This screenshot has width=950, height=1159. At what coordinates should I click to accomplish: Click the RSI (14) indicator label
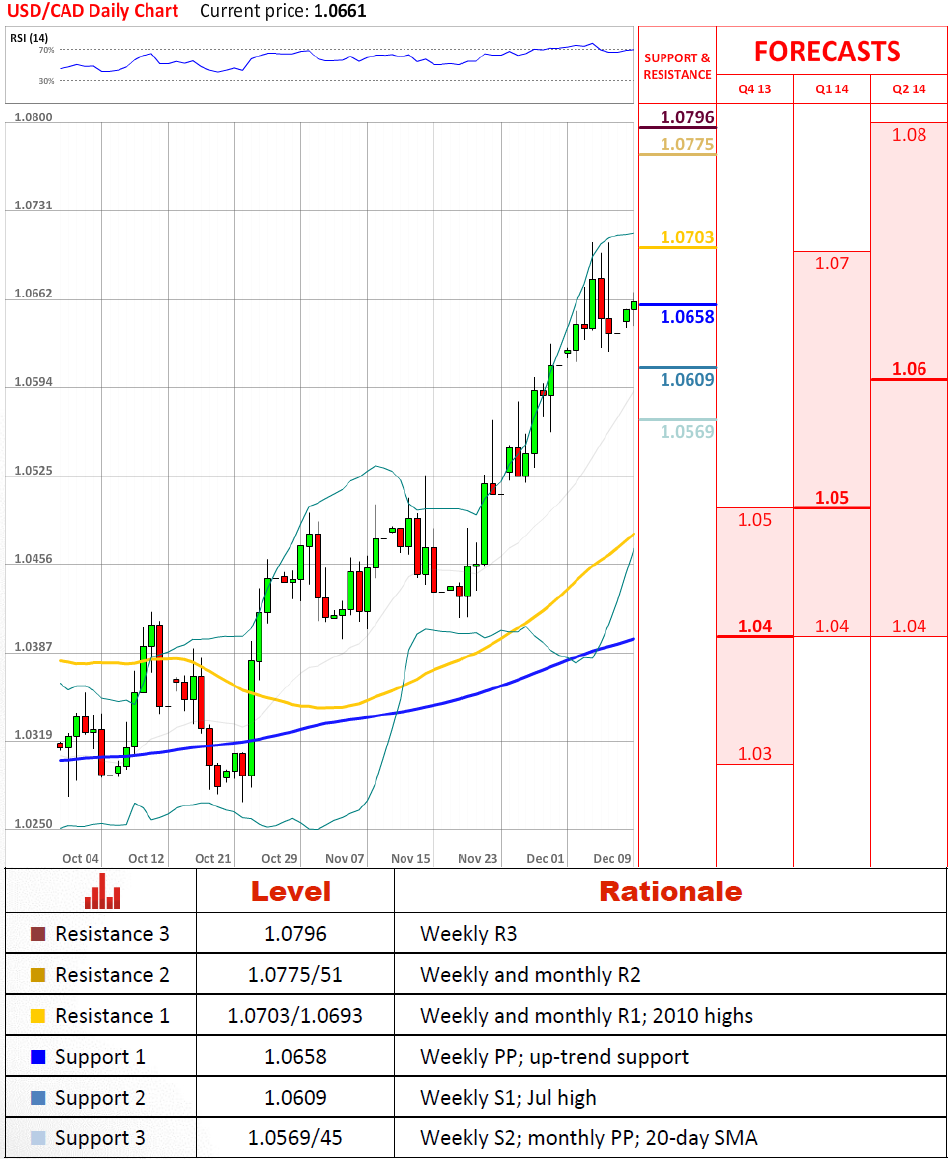(29, 38)
